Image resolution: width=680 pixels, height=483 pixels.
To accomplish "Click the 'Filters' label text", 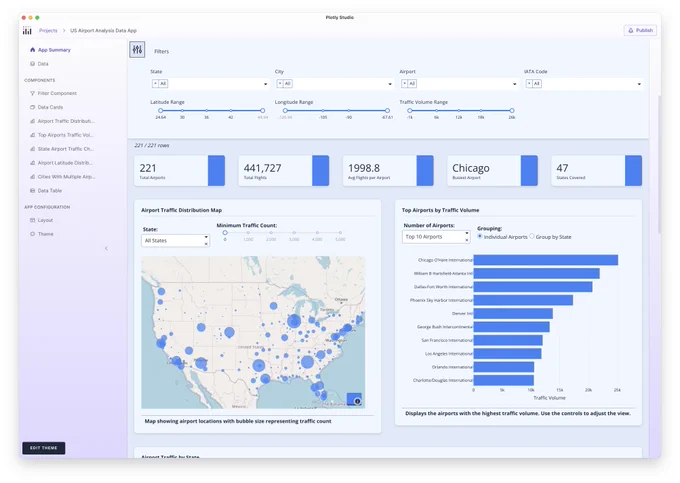I will pos(161,51).
